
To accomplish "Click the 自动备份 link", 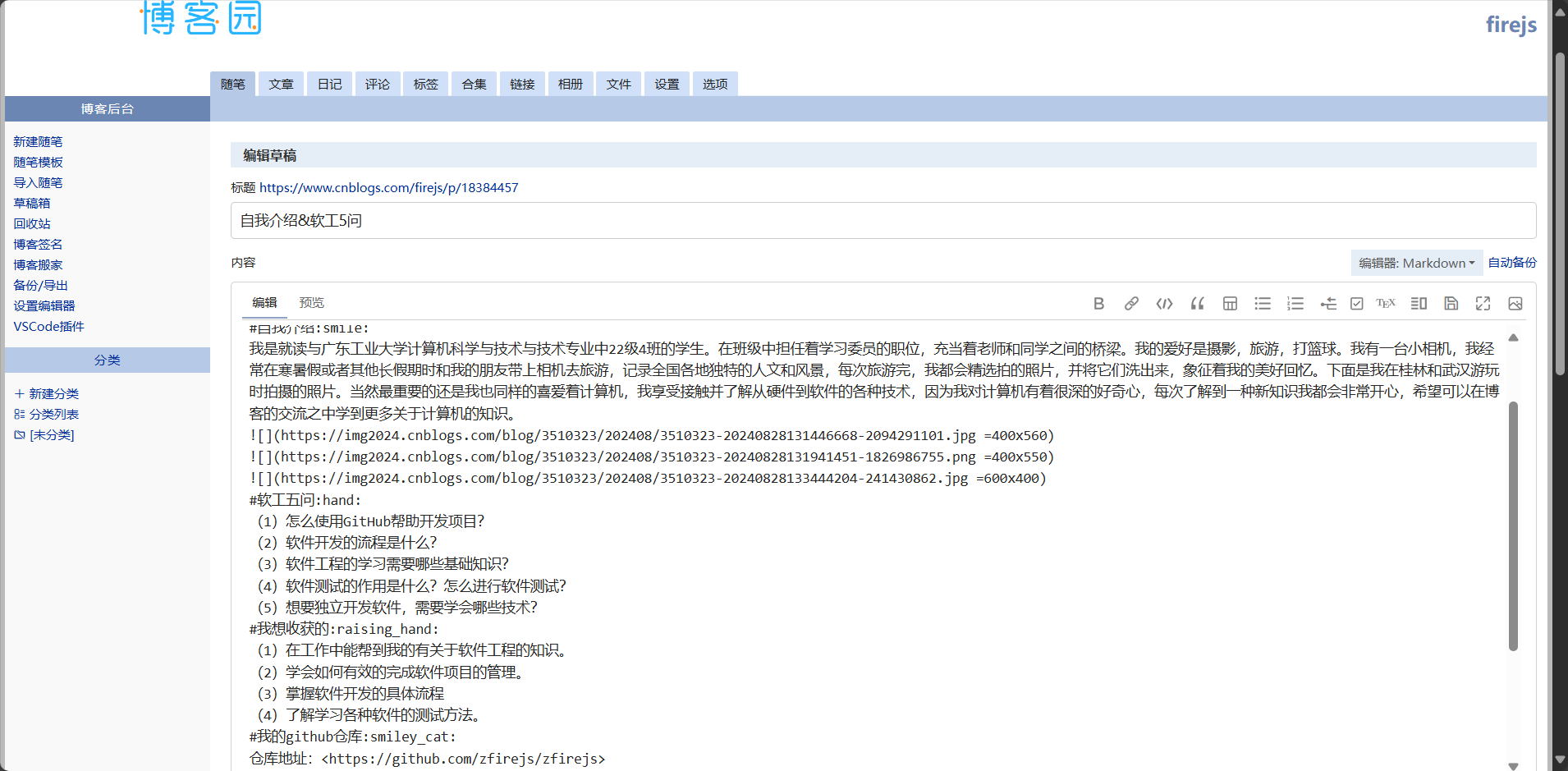I will pos(1512,263).
